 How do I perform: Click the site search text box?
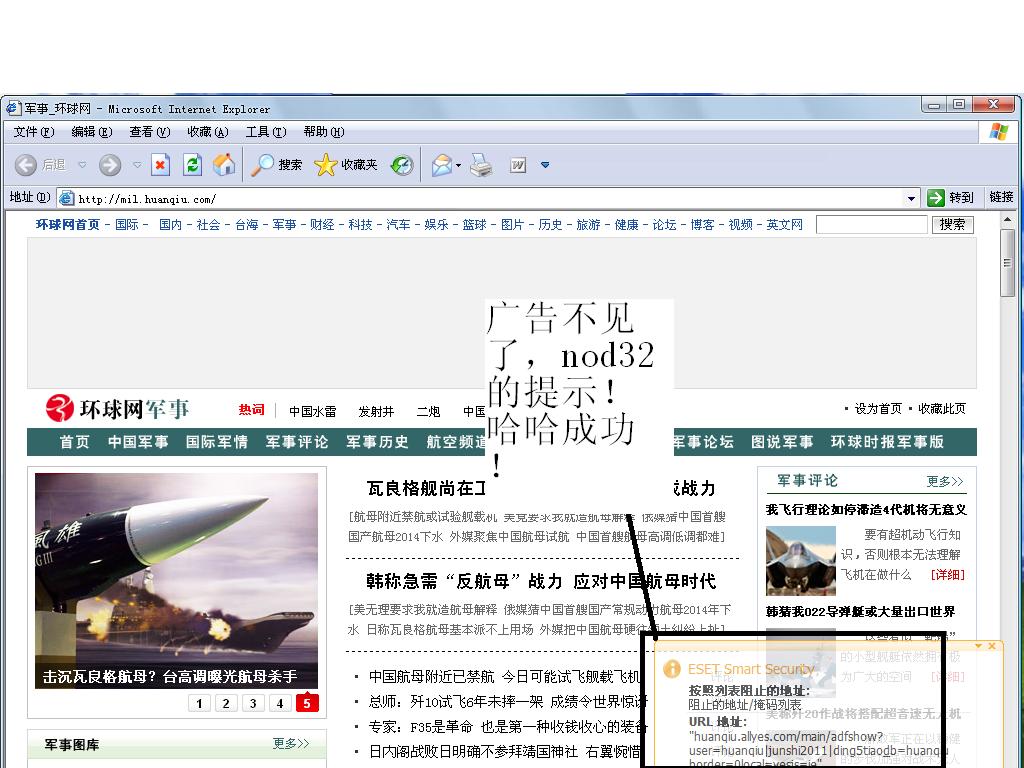tap(872, 225)
